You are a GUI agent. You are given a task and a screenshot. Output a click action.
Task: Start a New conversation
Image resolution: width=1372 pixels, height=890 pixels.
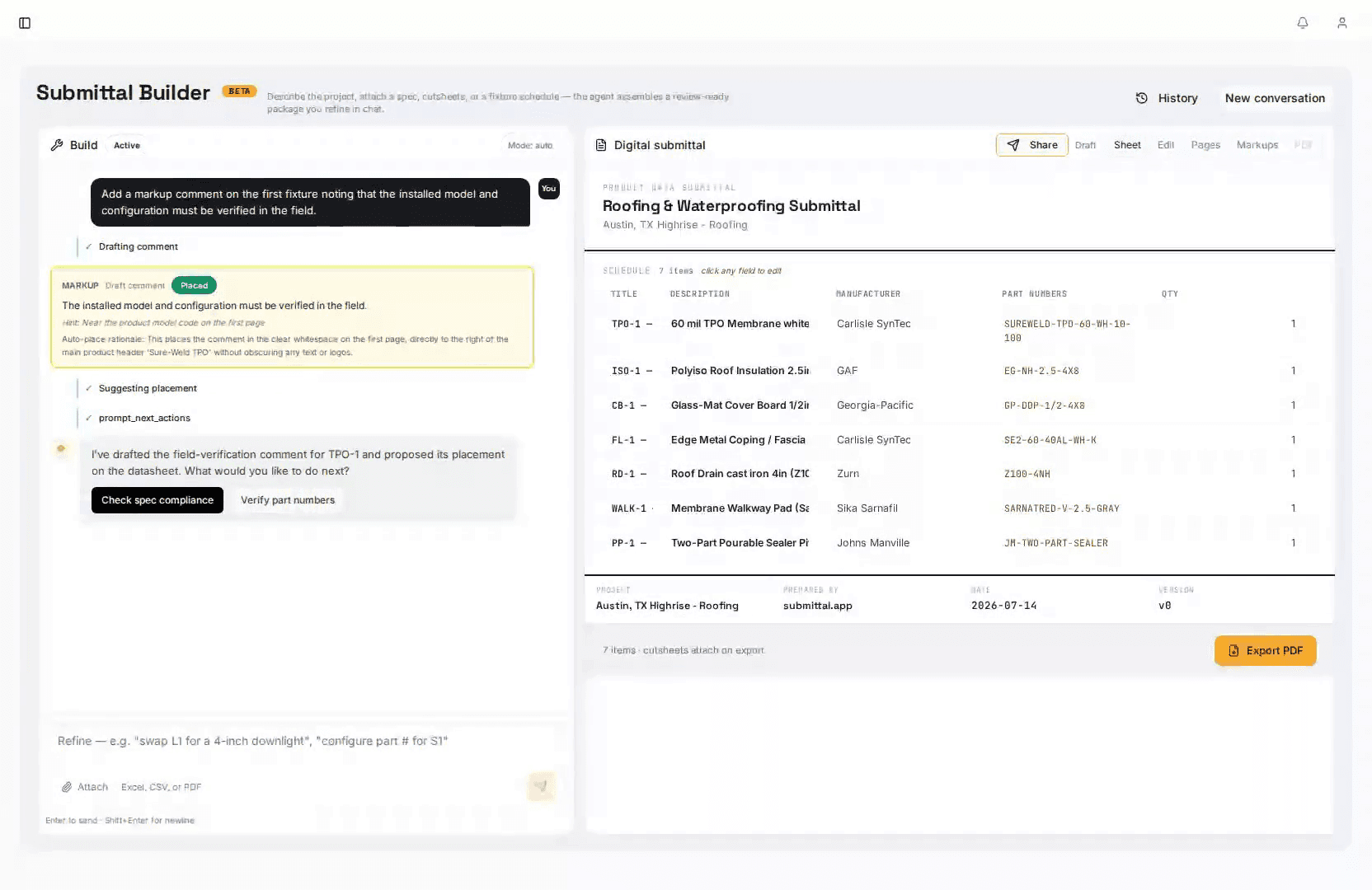pyautogui.click(x=1275, y=98)
